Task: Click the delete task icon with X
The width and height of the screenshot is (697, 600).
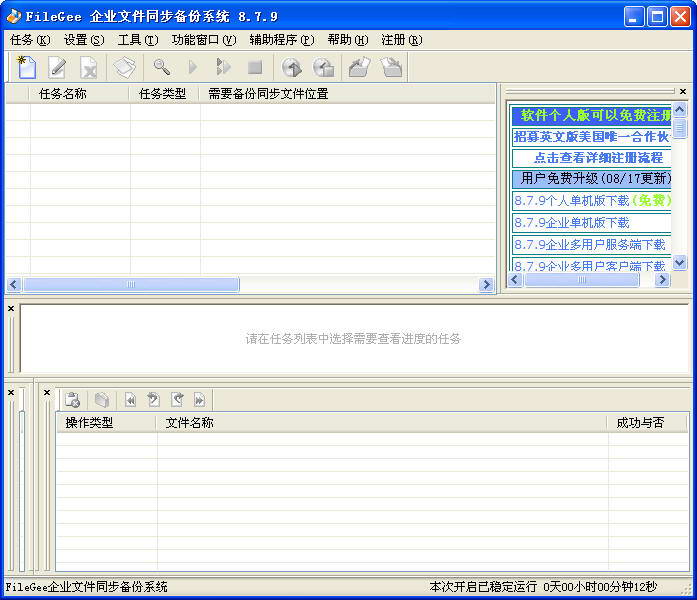Action: (88, 67)
